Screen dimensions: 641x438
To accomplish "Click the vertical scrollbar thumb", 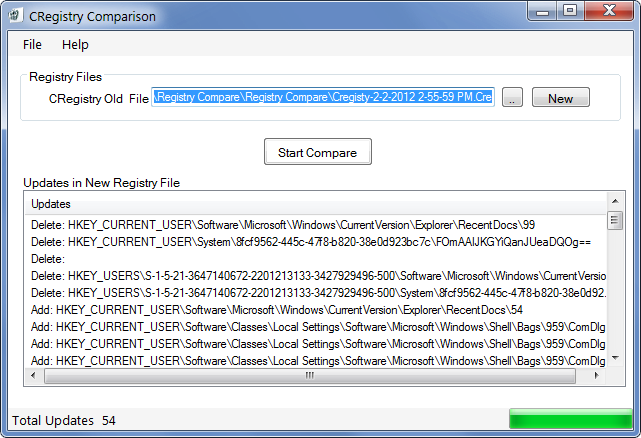I will point(615,220).
